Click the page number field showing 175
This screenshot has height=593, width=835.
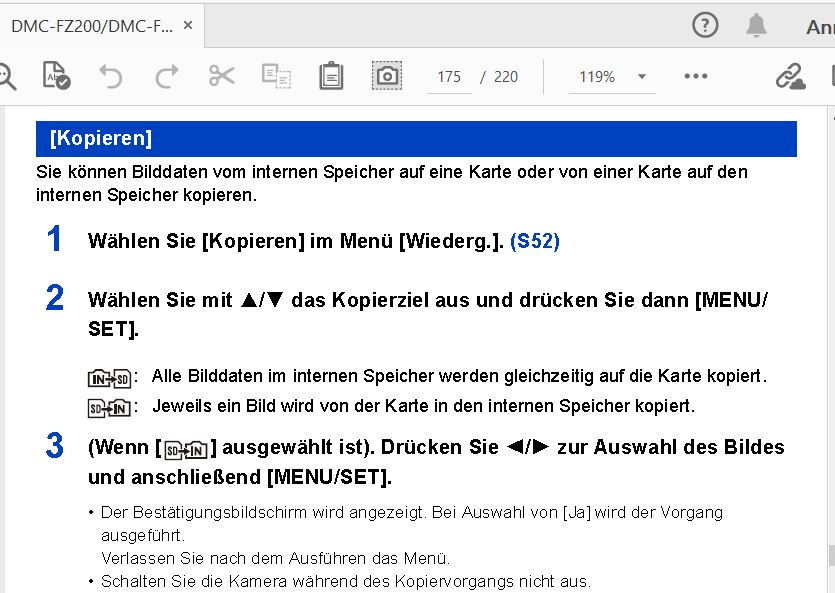click(449, 77)
